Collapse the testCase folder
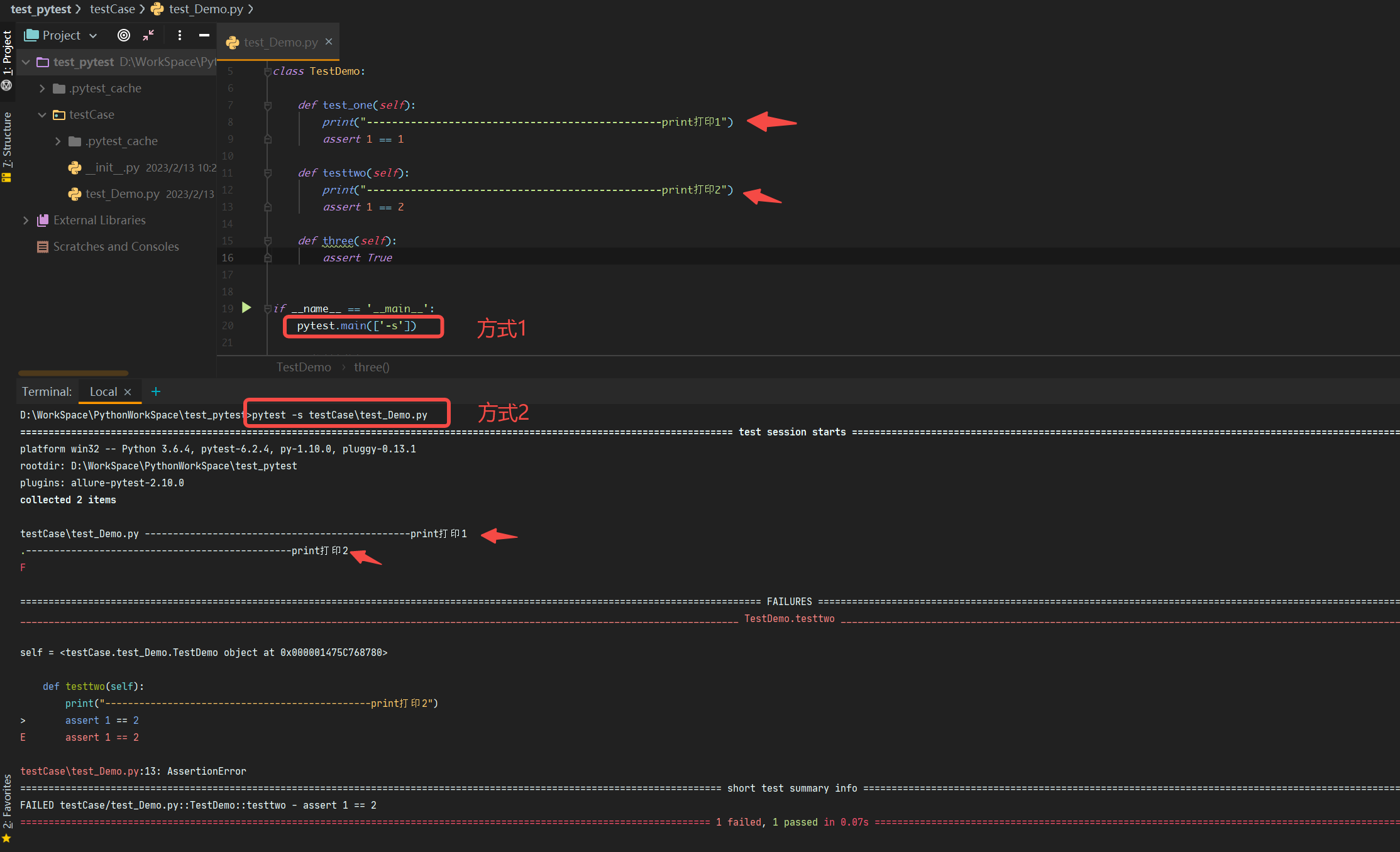1400x852 pixels. [41, 115]
